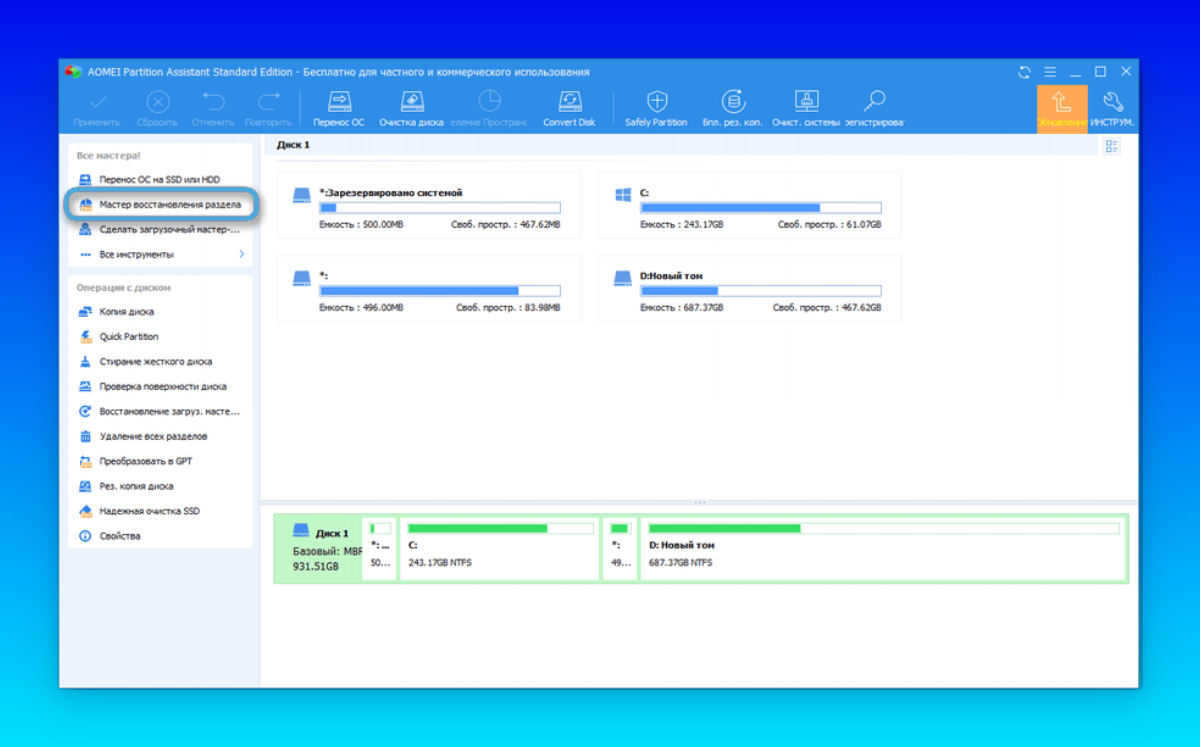Toggle the disk view layout icon
Viewport: 1200px width, 747px height.
point(1111,147)
